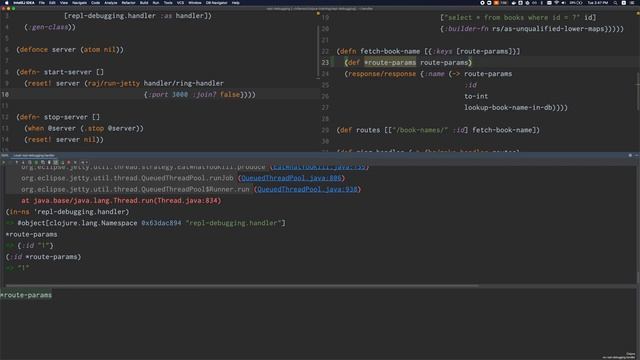
Task: Click the *route-params symbol on line 23
Action: (x=390, y=62)
